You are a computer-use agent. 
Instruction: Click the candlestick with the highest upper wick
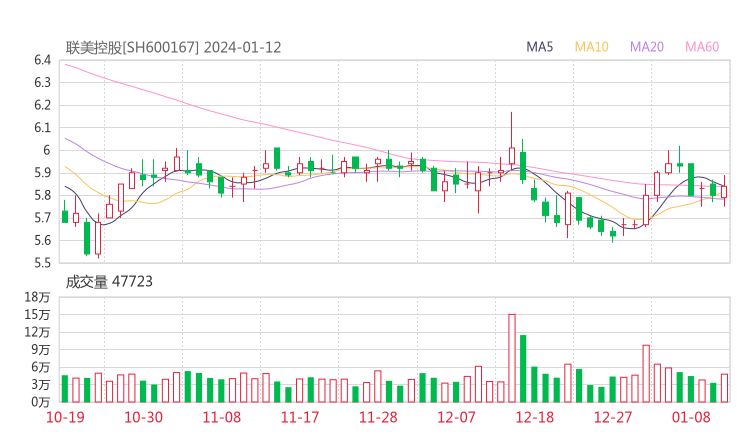tap(512, 140)
